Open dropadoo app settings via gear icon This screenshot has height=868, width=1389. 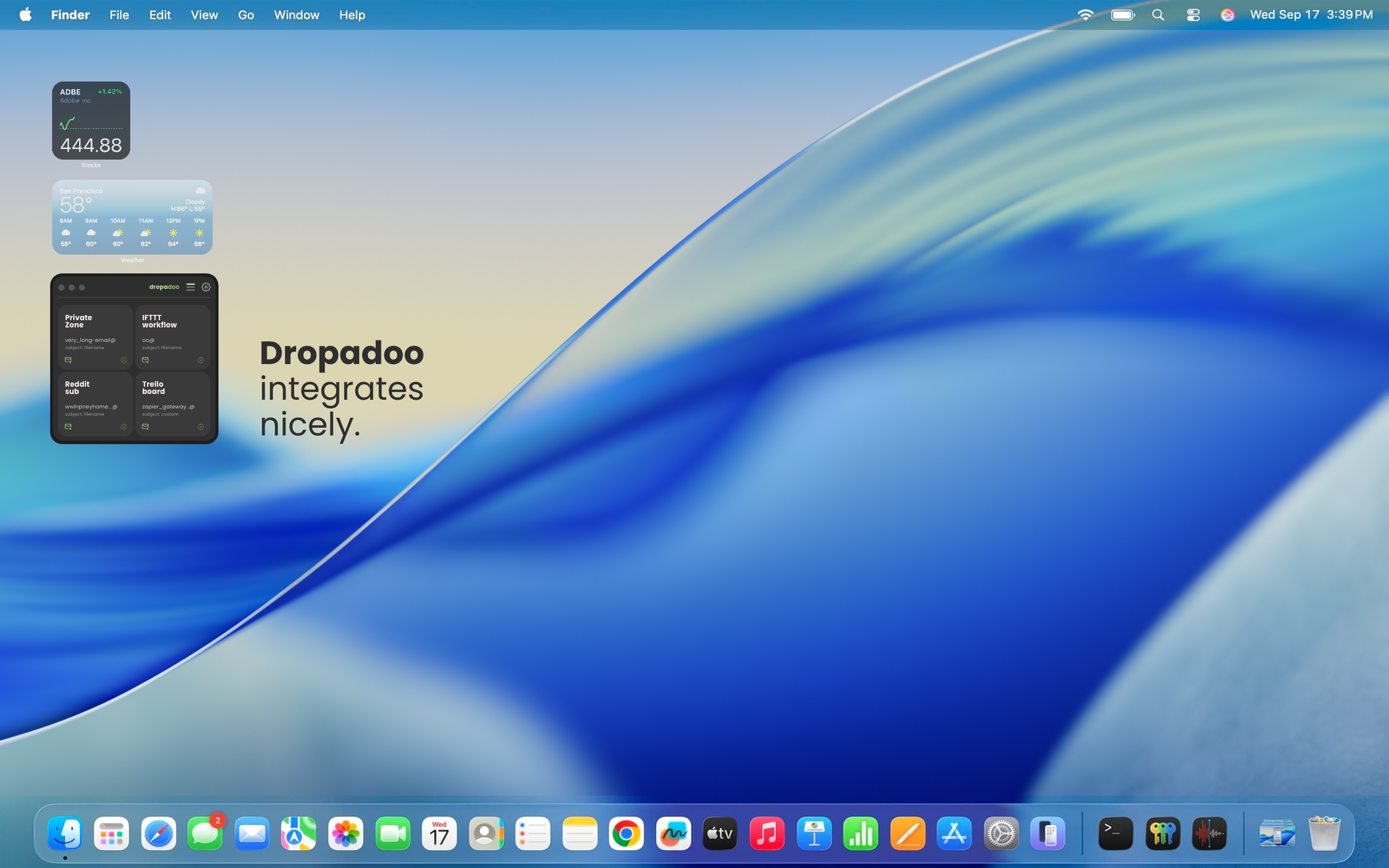pyautogui.click(x=206, y=287)
